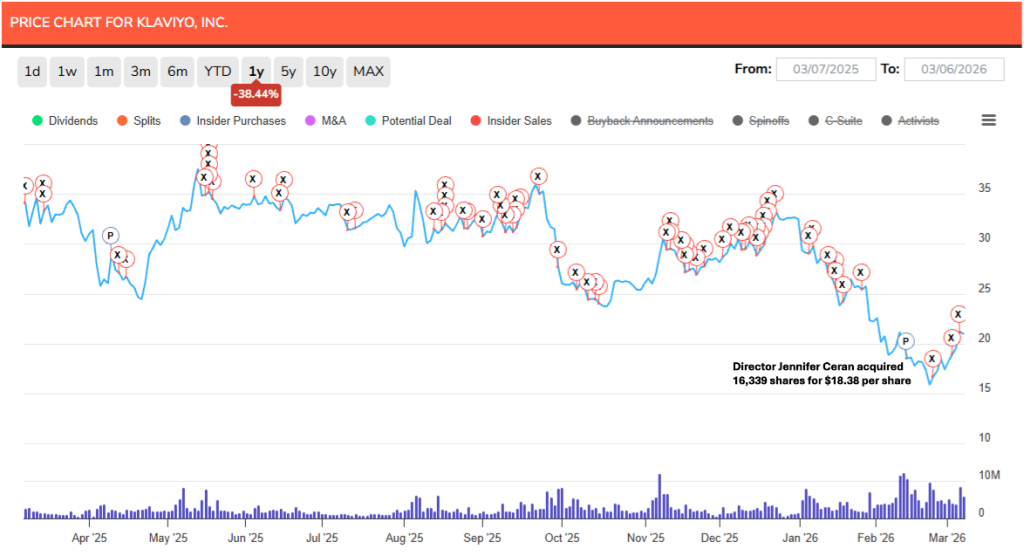Click the From date input field
Image resolution: width=1024 pixels, height=556 pixels.
825,69
